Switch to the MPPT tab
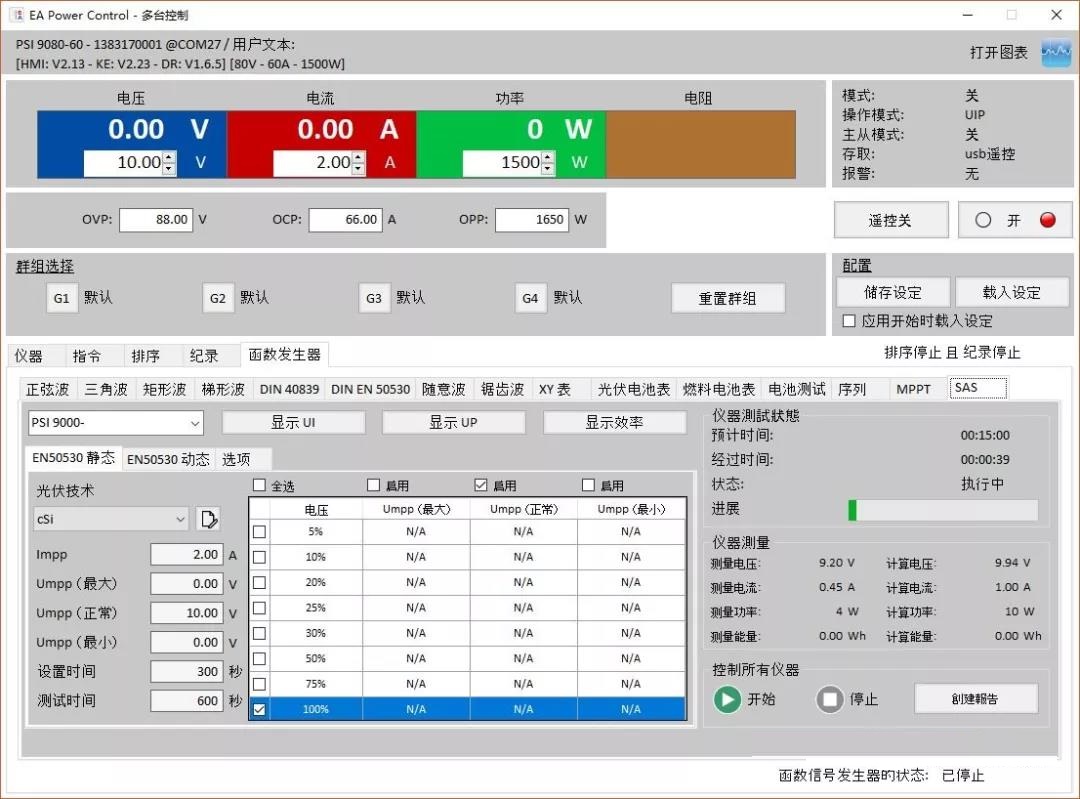Image resolution: width=1080 pixels, height=799 pixels. pos(912,389)
